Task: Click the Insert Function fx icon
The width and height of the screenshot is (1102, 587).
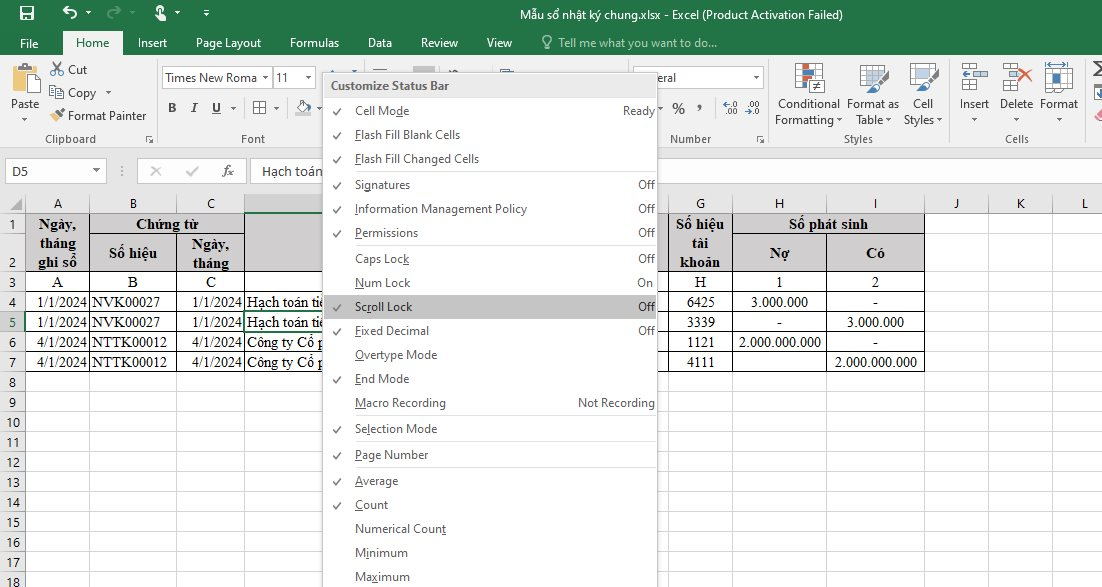Action: [x=227, y=171]
